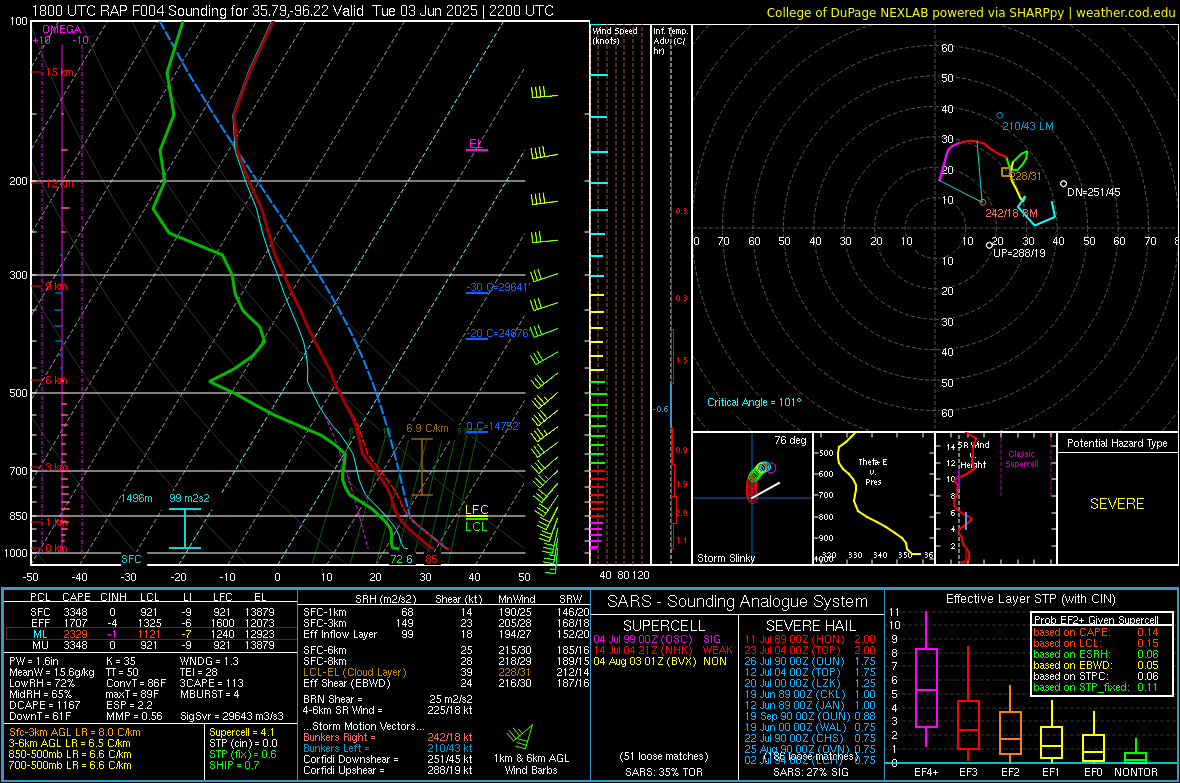
Task: Click the 'Effective Layer STP (with CIN)' title
Action: (1031, 599)
